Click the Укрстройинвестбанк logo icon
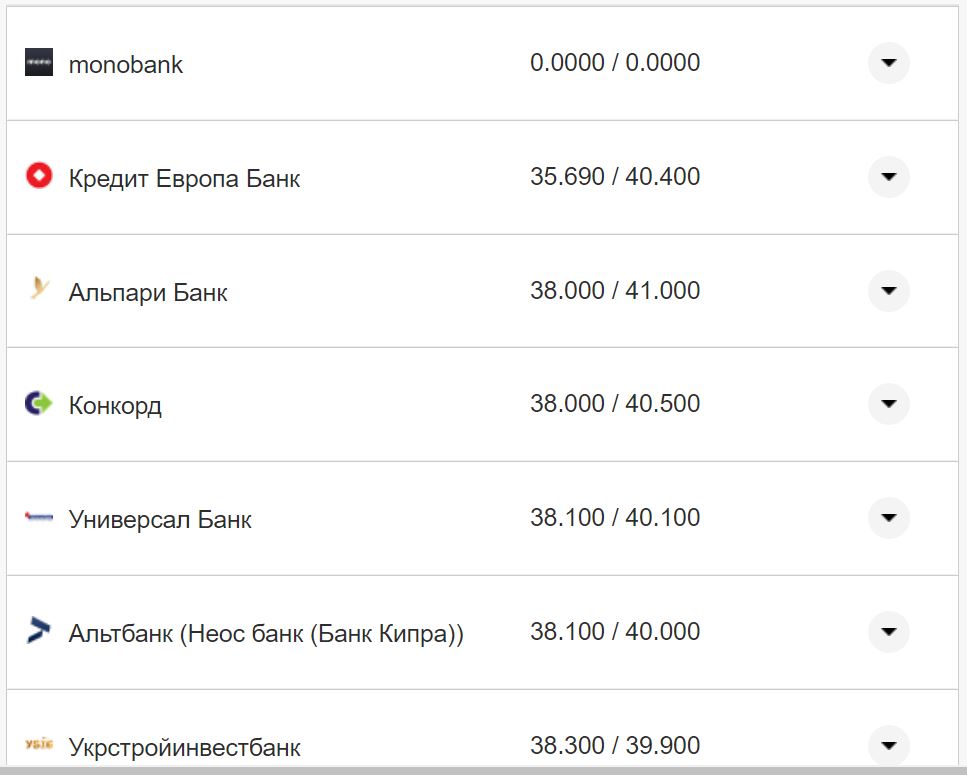967x775 pixels. (x=39, y=743)
